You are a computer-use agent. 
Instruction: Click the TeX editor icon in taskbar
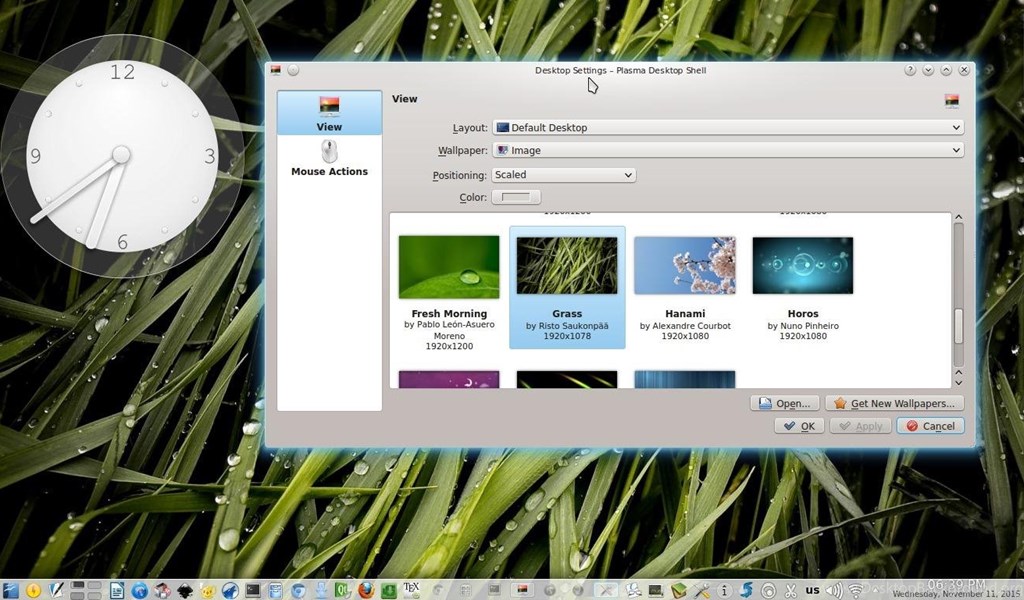coord(411,589)
